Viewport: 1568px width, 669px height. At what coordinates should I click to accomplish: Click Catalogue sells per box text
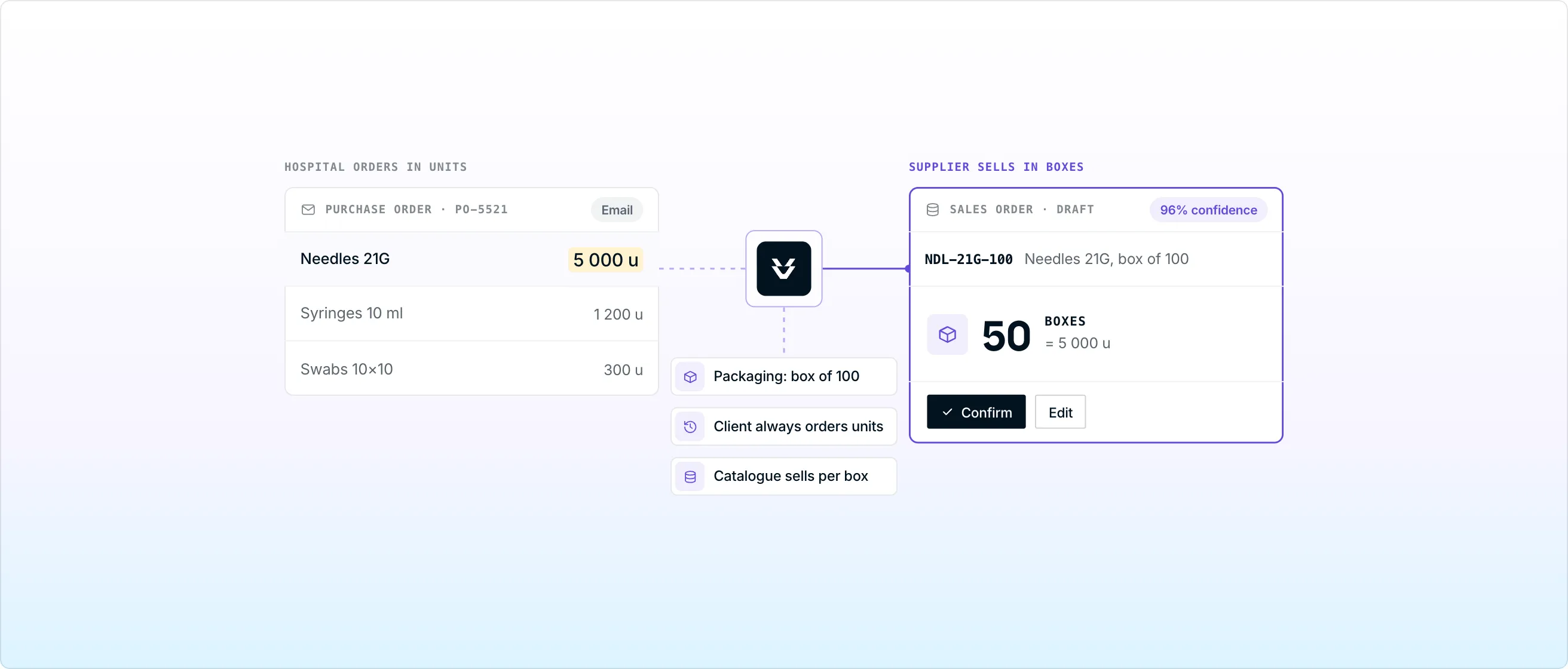(790, 476)
